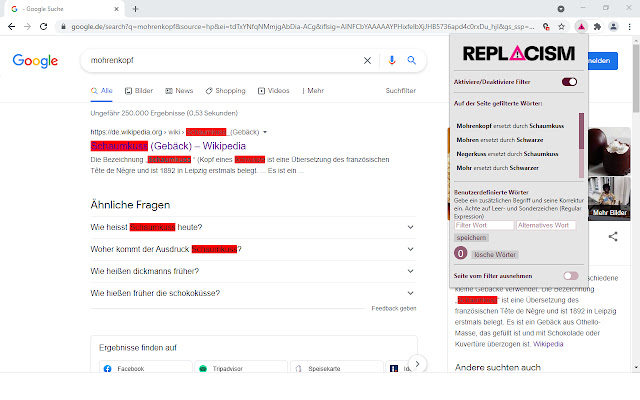
Task: Expand 'Woher kommt der Ausdruck' question
Action: 253,249
